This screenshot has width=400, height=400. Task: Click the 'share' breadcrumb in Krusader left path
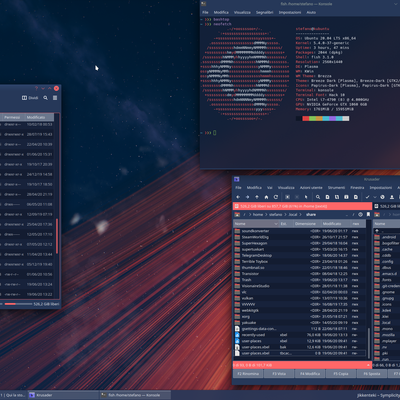pos(311,214)
